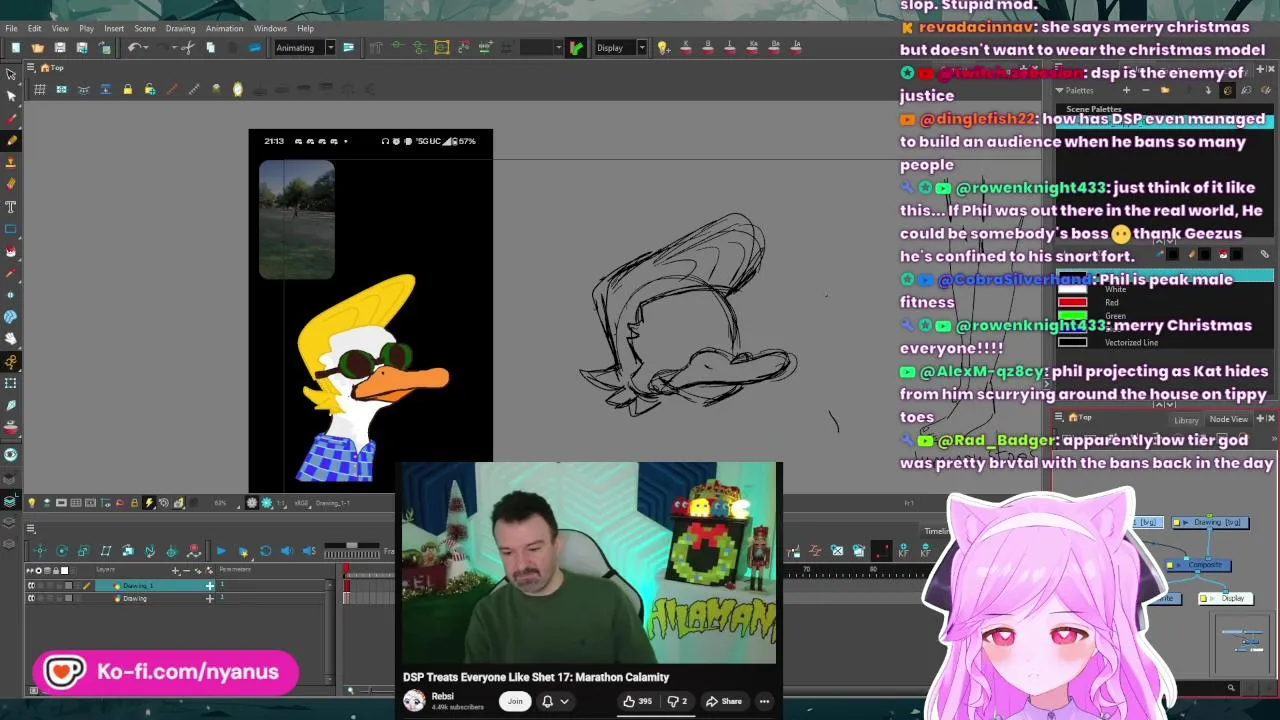The image size is (1280, 720).
Task: Select the Pencil tool
Action: pyautogui.click(x=11, y=140)
